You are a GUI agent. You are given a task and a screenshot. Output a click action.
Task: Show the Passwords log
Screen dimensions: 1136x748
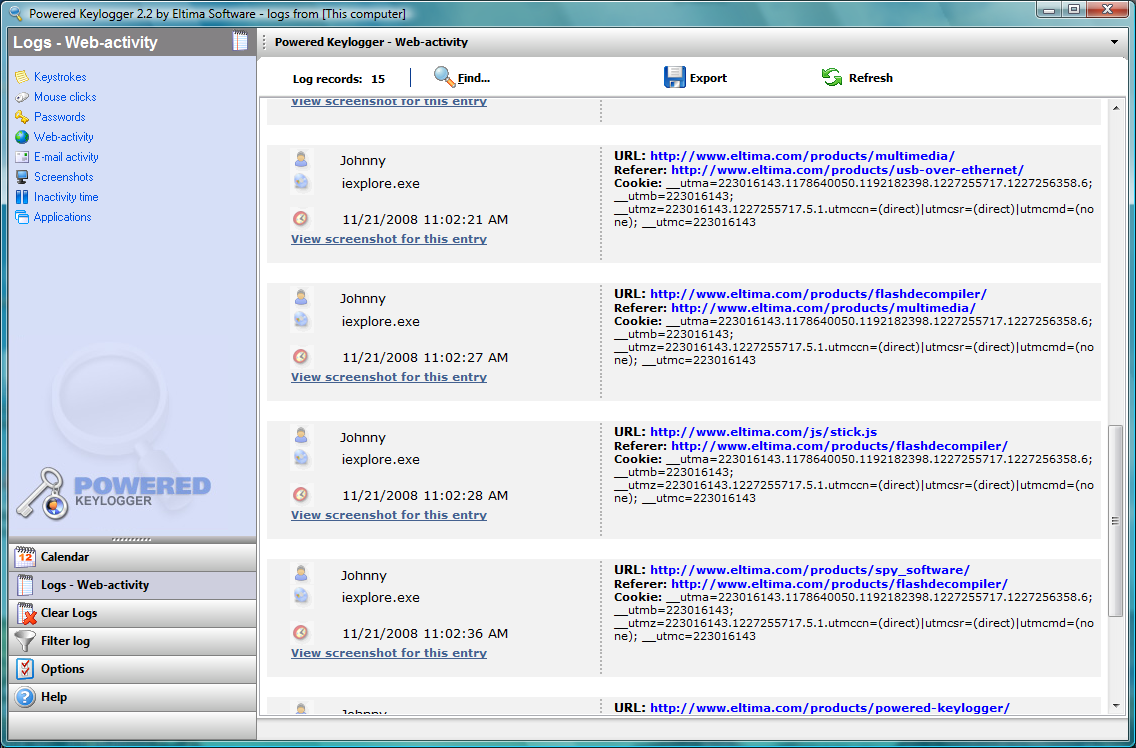tap(59, 117)
